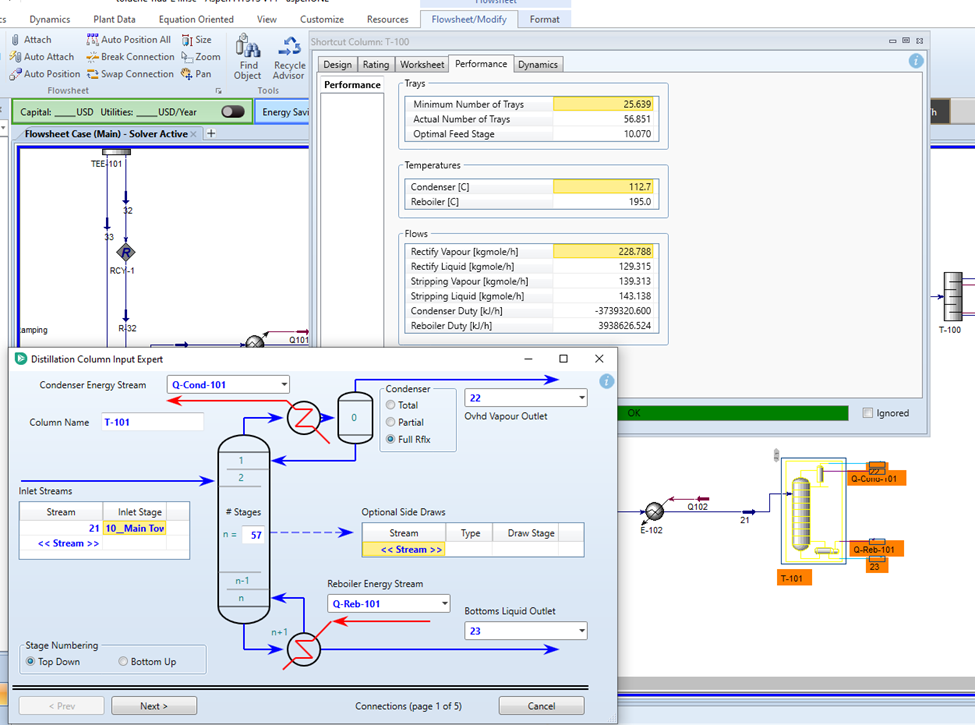Click the Energy Savings button

(x=282, y=112)
